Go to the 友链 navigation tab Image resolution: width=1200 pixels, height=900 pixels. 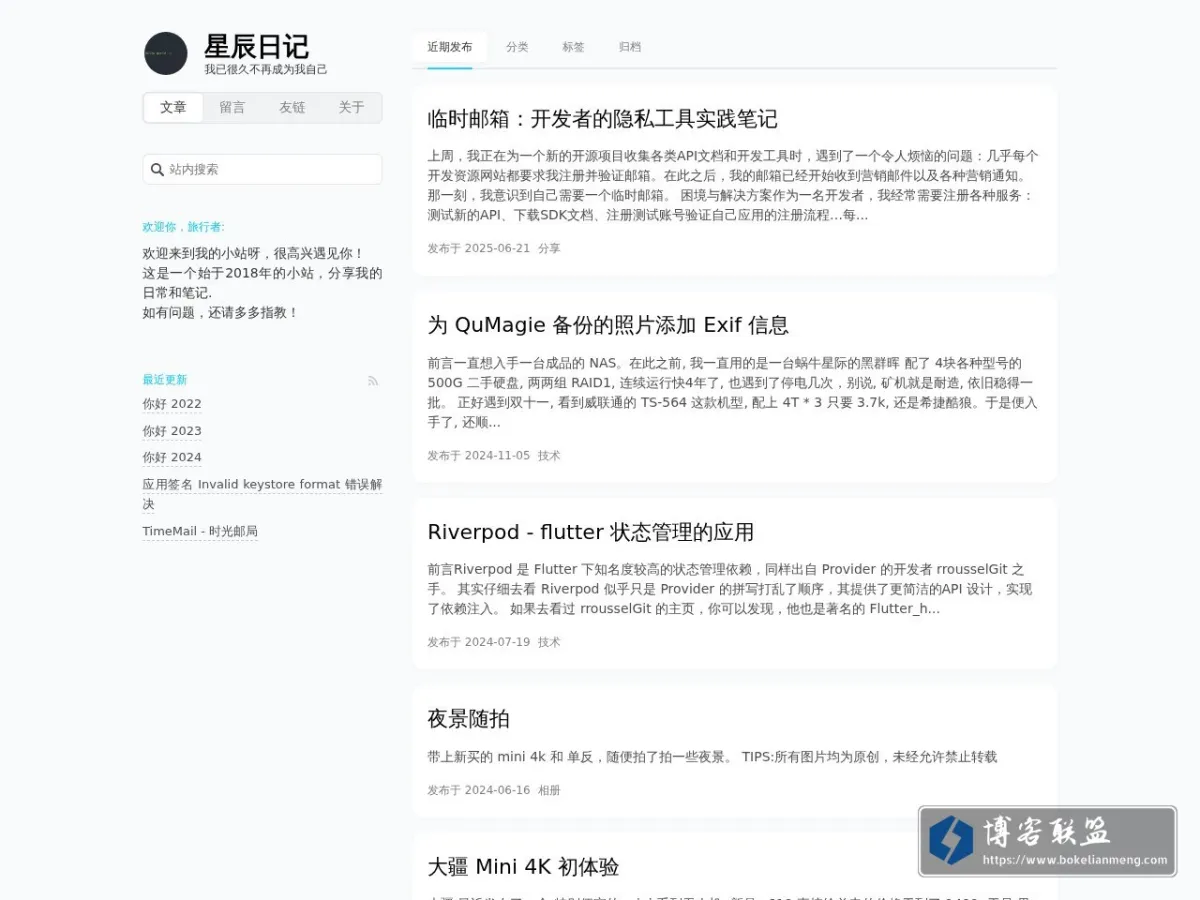pos(292,108)
